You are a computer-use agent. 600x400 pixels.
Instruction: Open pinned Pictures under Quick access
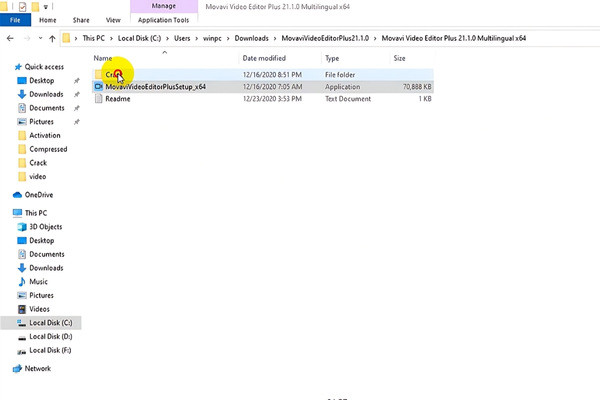pos(41,122)
